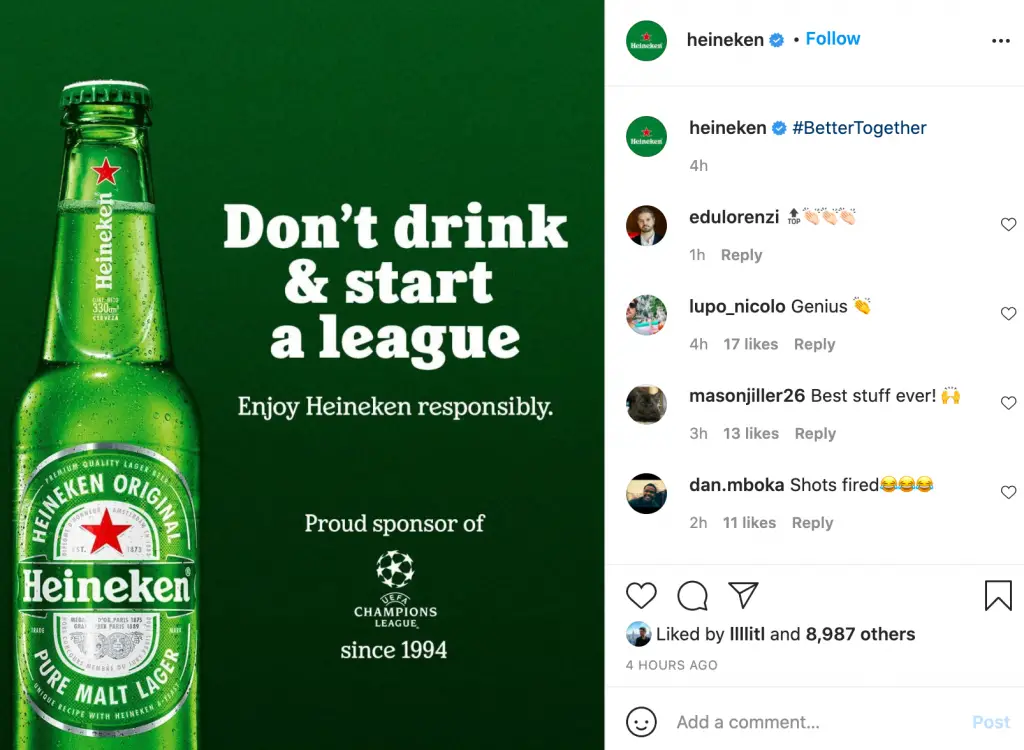Screen dimensions: 1024x750
Task: Open comments via the speech bubble icon
Action: point(692,596)
